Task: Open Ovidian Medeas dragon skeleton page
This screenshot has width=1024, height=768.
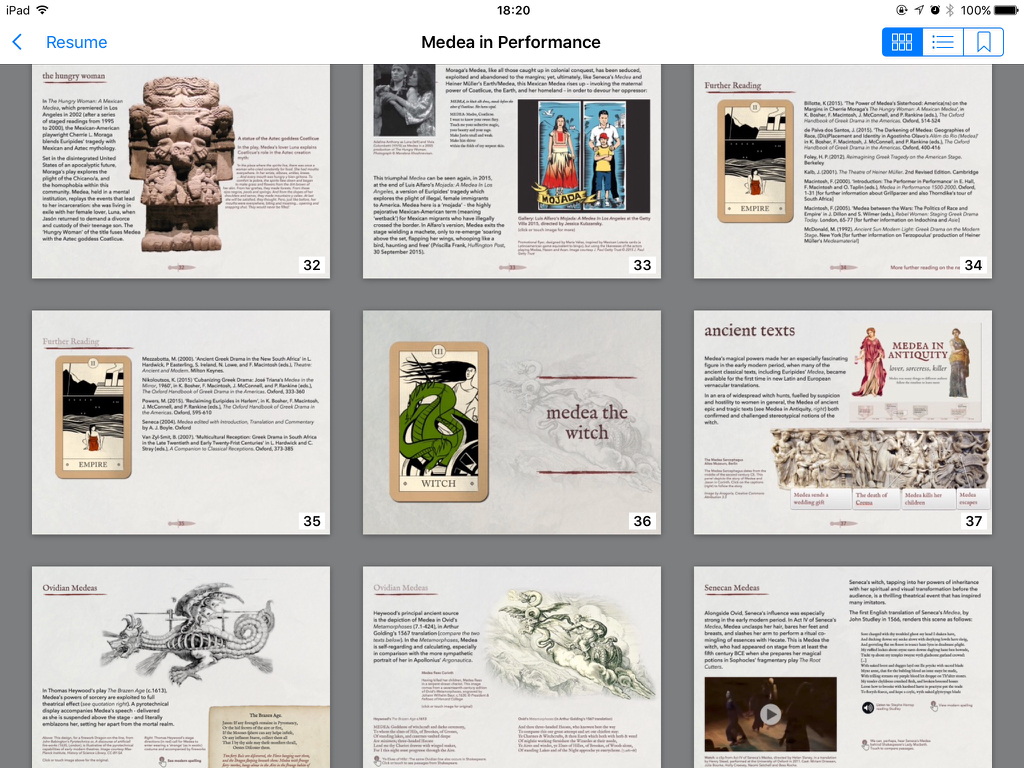Action: pyautogui.click(x=181, y=667)
